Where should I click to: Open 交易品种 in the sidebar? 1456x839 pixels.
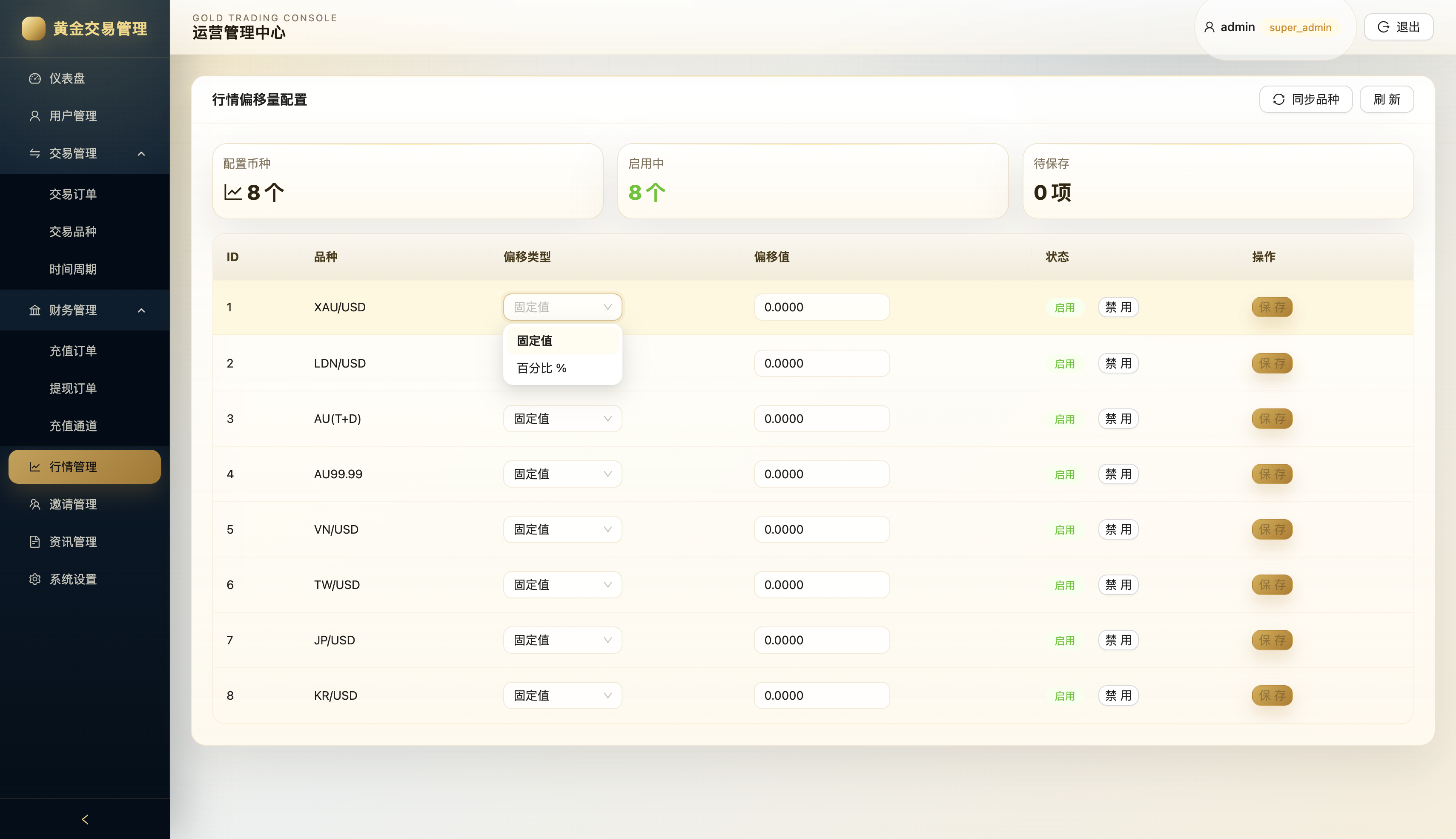coord(73,232)
